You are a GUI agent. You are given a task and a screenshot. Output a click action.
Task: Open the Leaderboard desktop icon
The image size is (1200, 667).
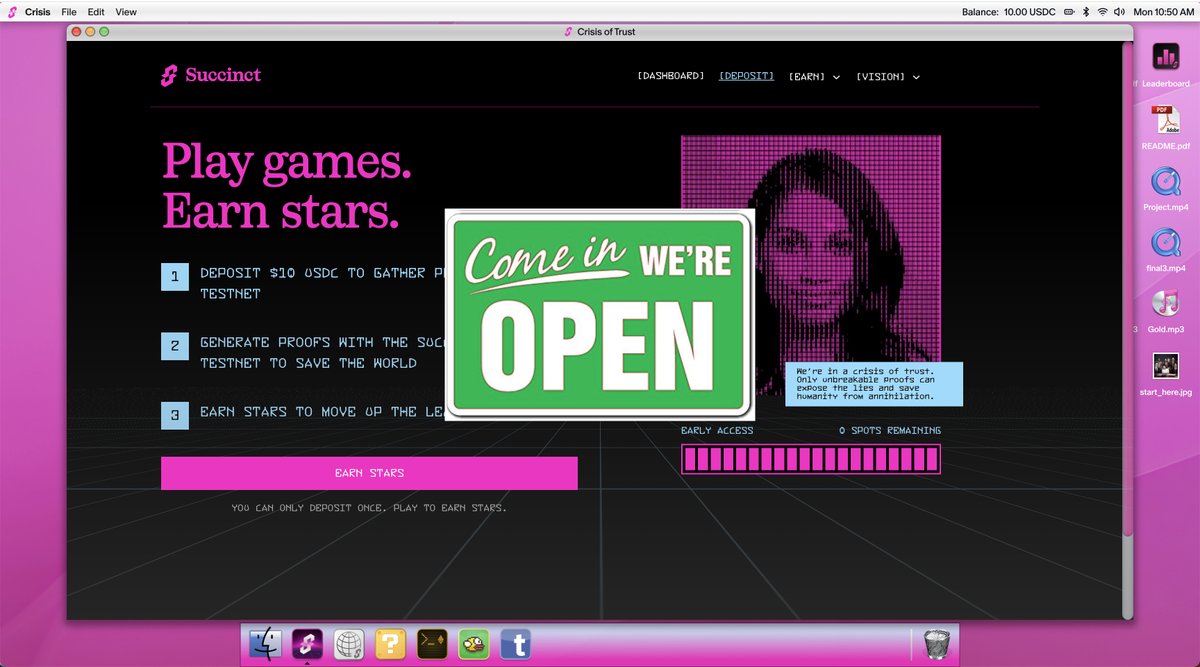(x=1166, y=57)
